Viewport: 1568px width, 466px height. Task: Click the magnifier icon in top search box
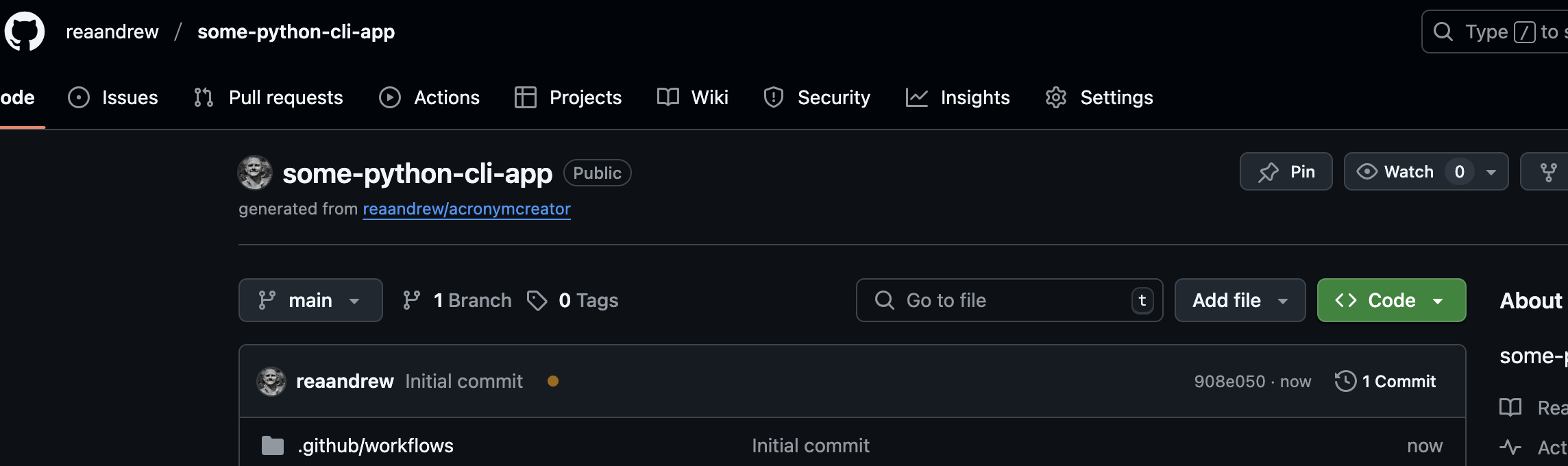1443,32
